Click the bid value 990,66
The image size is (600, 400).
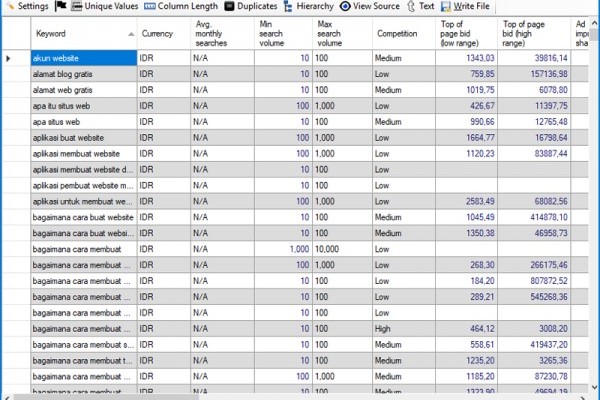point(483,122)
